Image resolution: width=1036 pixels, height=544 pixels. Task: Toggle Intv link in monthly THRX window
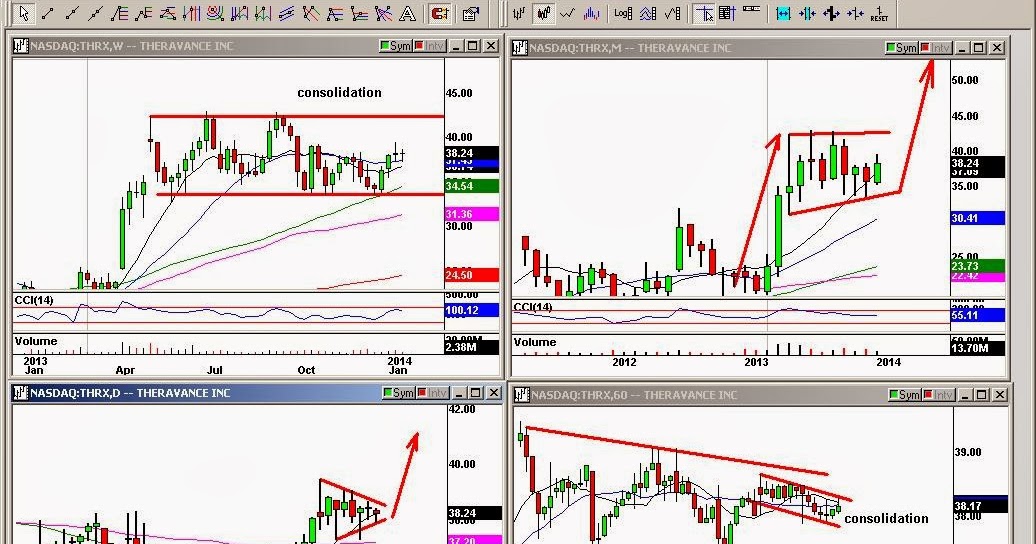pyautogui.click(x=936, y=48)
